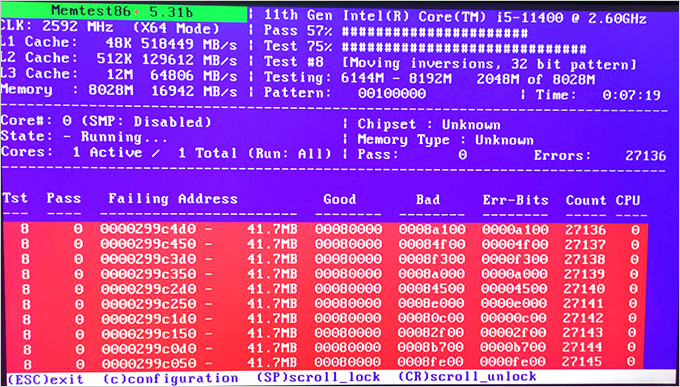This screenshot has width=680, height=387.
Task: Click the Memtest86+ 5.31b title banner
Action: 125,13
